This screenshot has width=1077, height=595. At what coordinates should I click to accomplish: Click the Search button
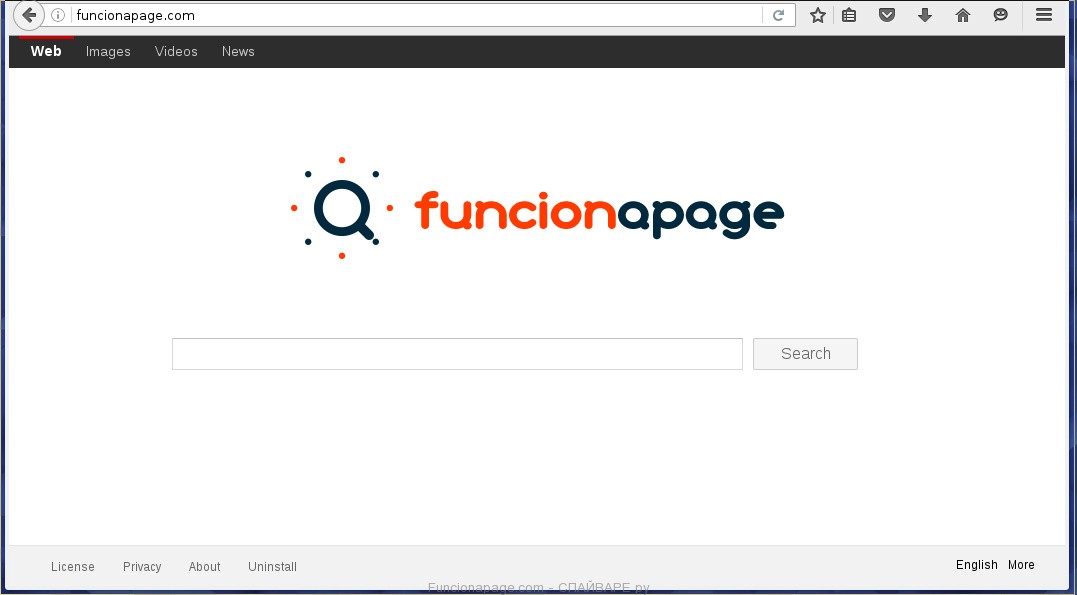coord(805,354)
